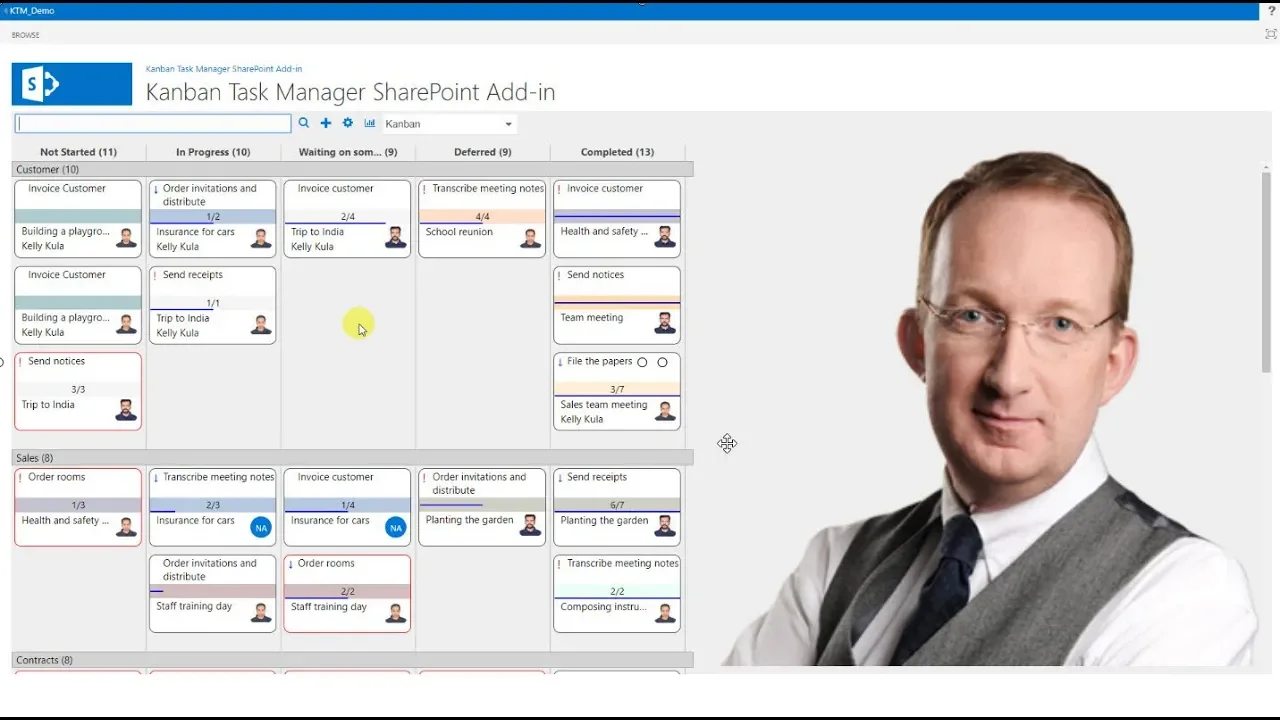Click high priority mark on Transcribe meeting notes School reunion

pos(425,189)
